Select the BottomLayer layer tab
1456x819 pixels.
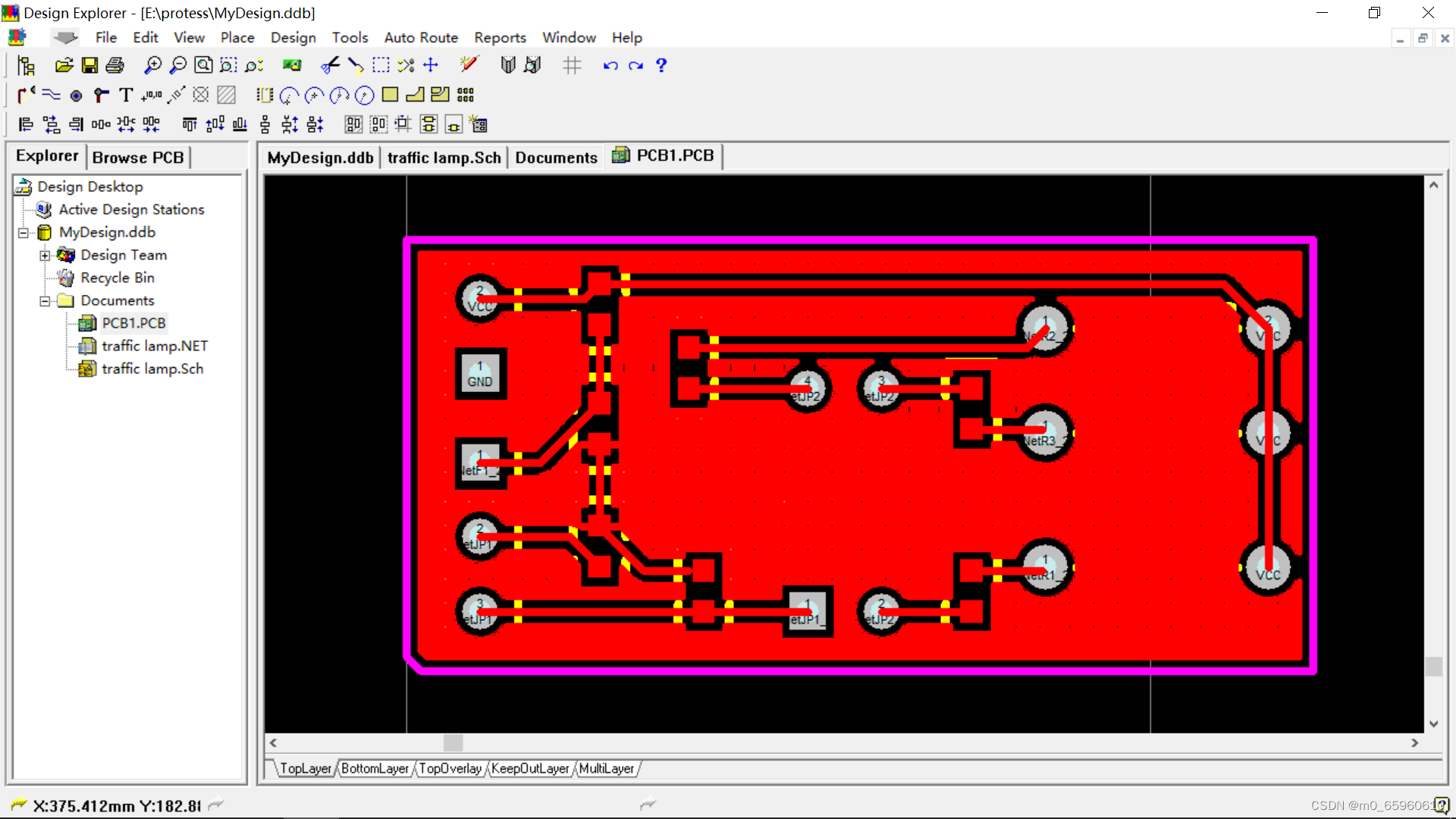click(375, 768)
